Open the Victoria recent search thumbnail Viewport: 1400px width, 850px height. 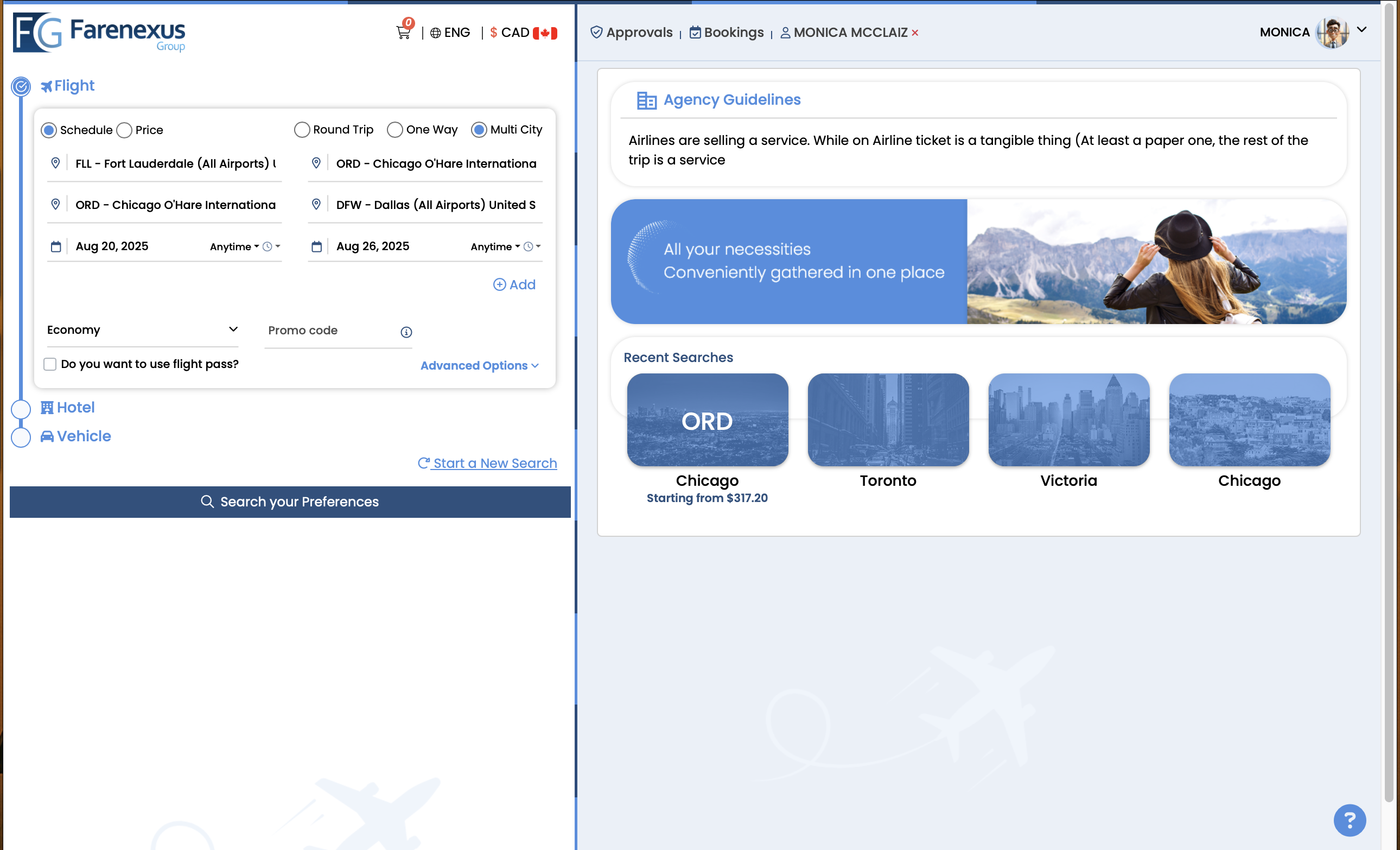(1069, 420)
